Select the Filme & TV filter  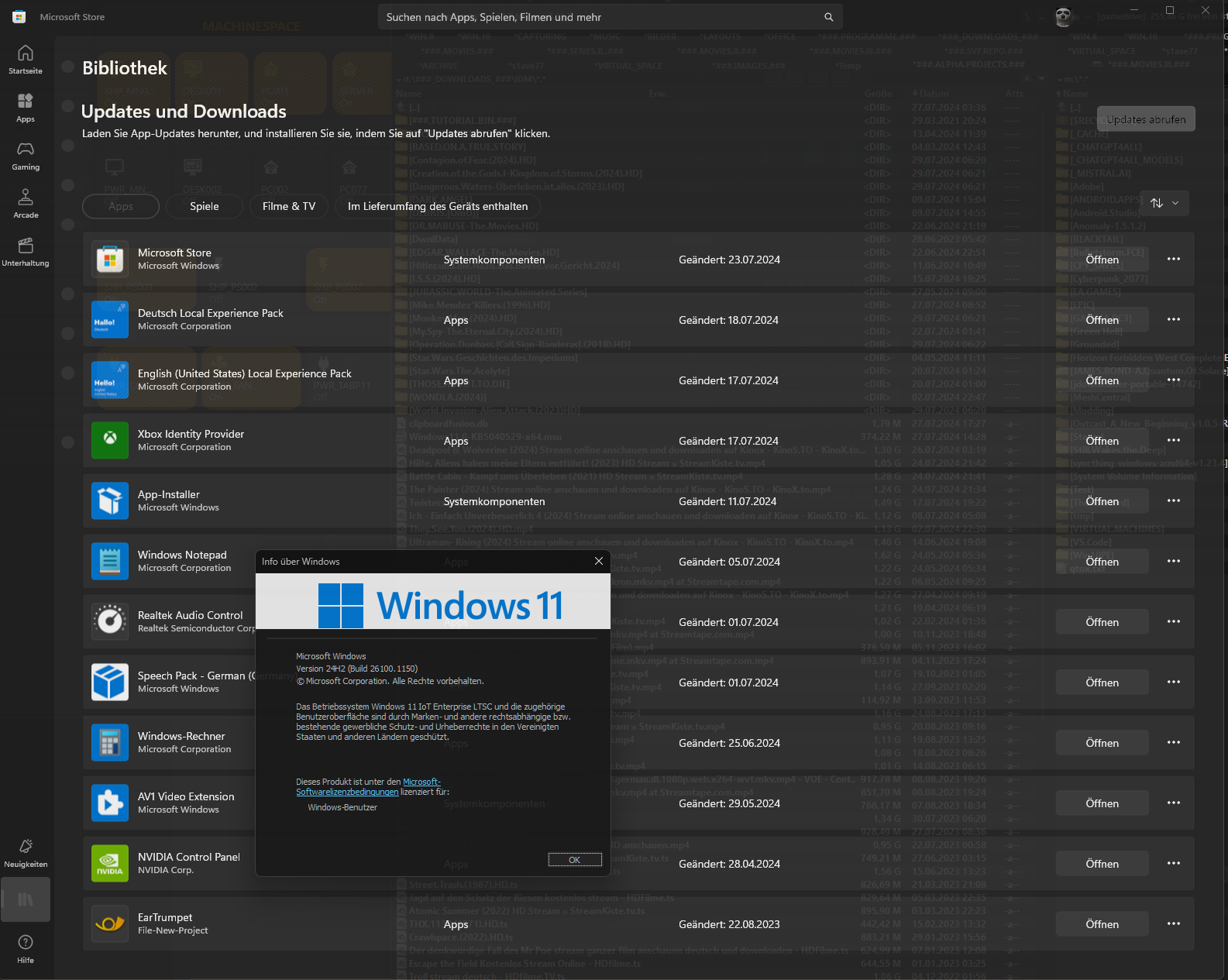click(x=289, y=206)
